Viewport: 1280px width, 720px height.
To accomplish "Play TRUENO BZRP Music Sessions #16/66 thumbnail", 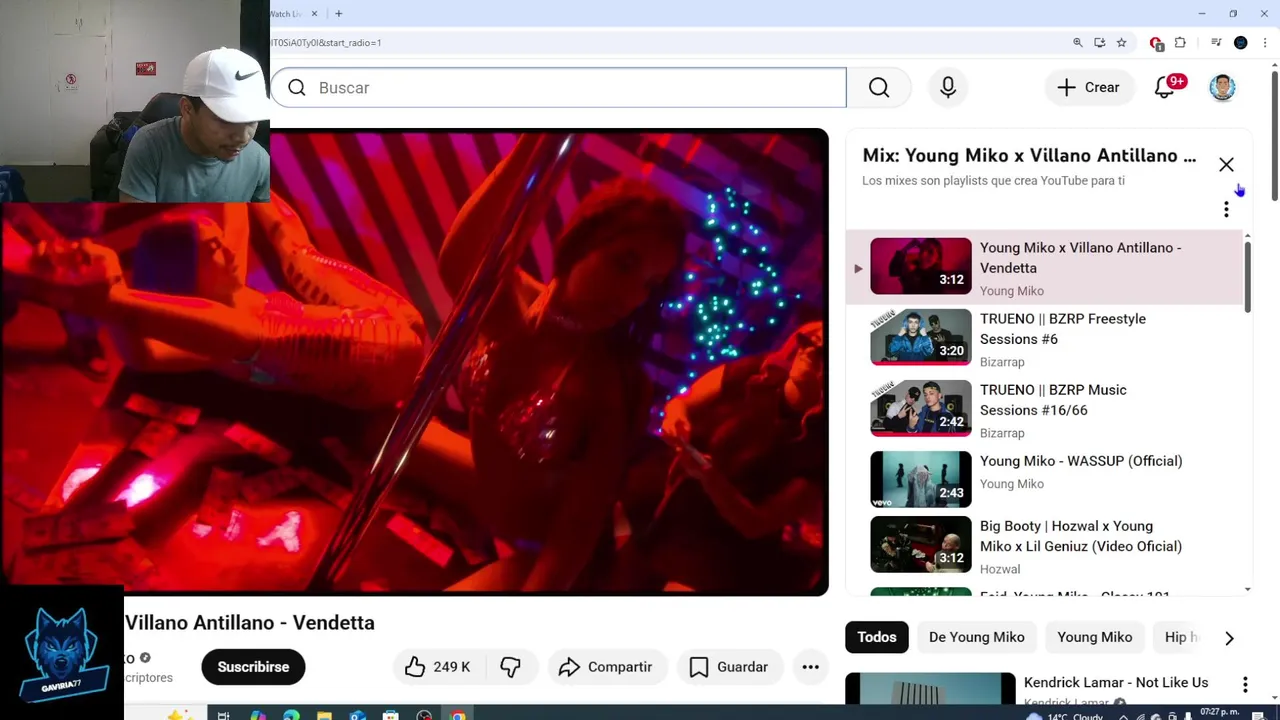I will (921, 408).
